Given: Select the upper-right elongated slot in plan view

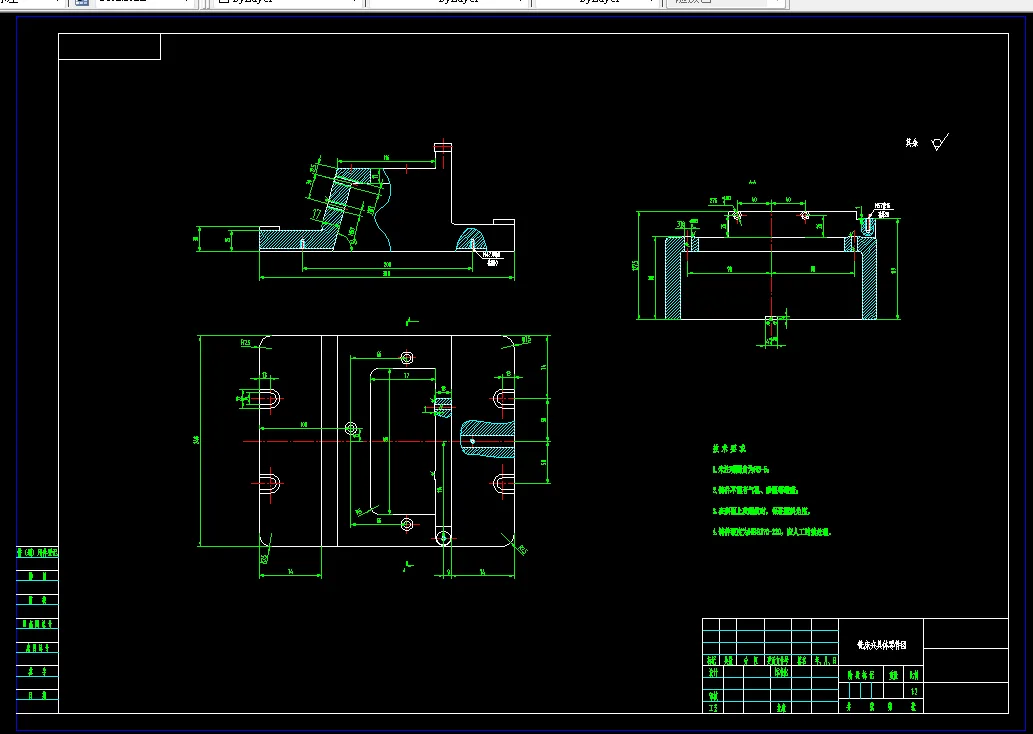Looking at the screenshot, I should [503, 399].
